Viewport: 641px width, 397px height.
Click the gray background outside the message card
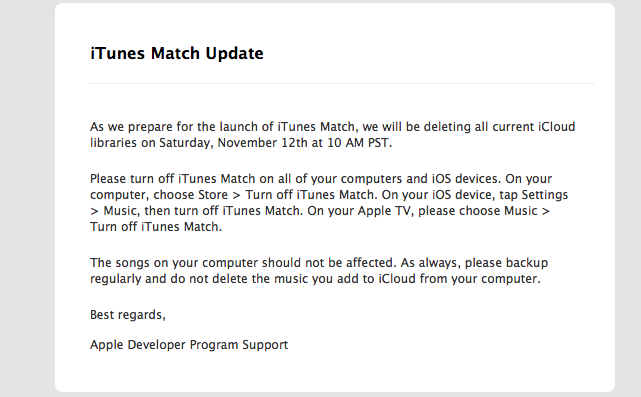(27, 198)
